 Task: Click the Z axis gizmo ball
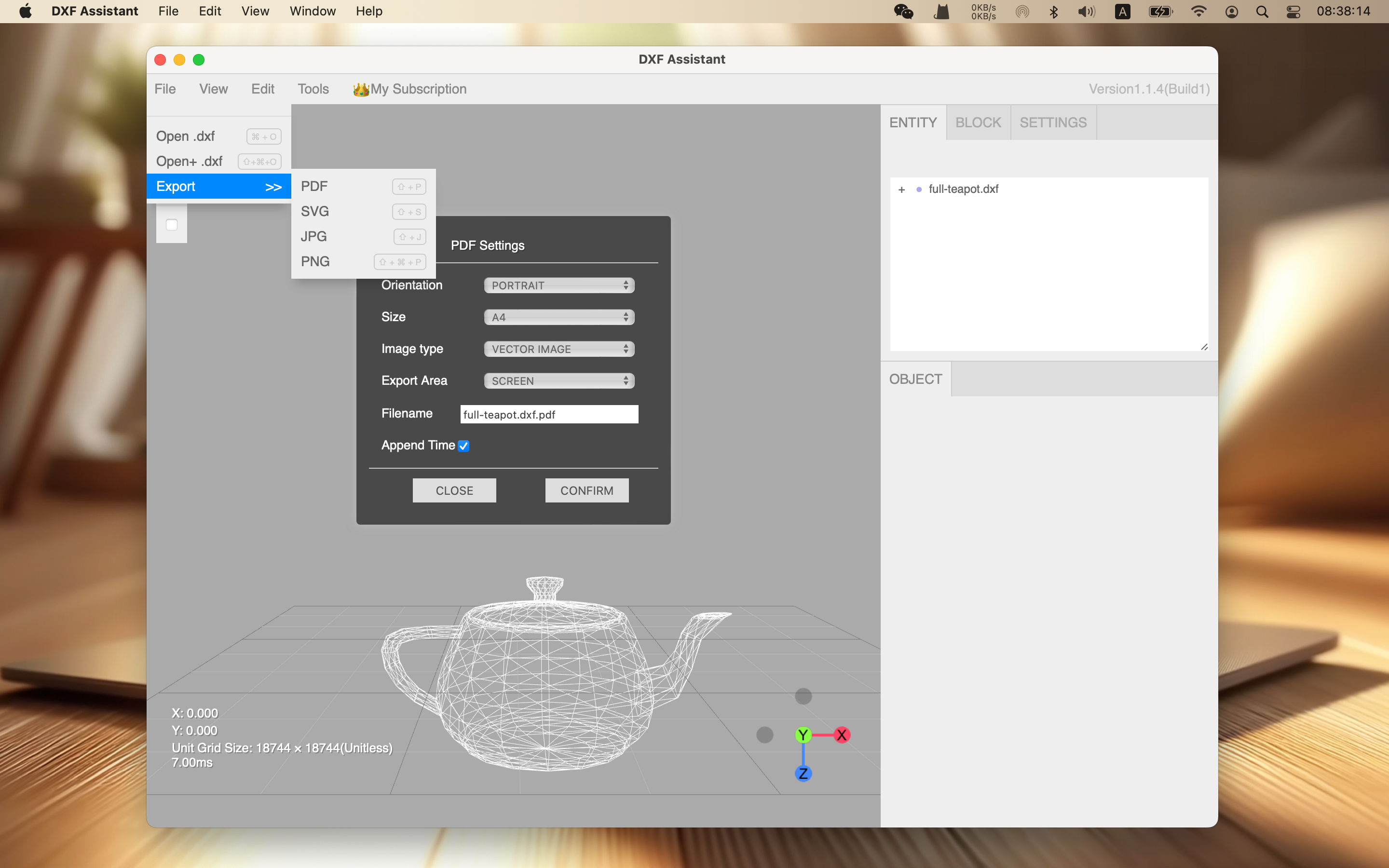[x=803, y=773]
